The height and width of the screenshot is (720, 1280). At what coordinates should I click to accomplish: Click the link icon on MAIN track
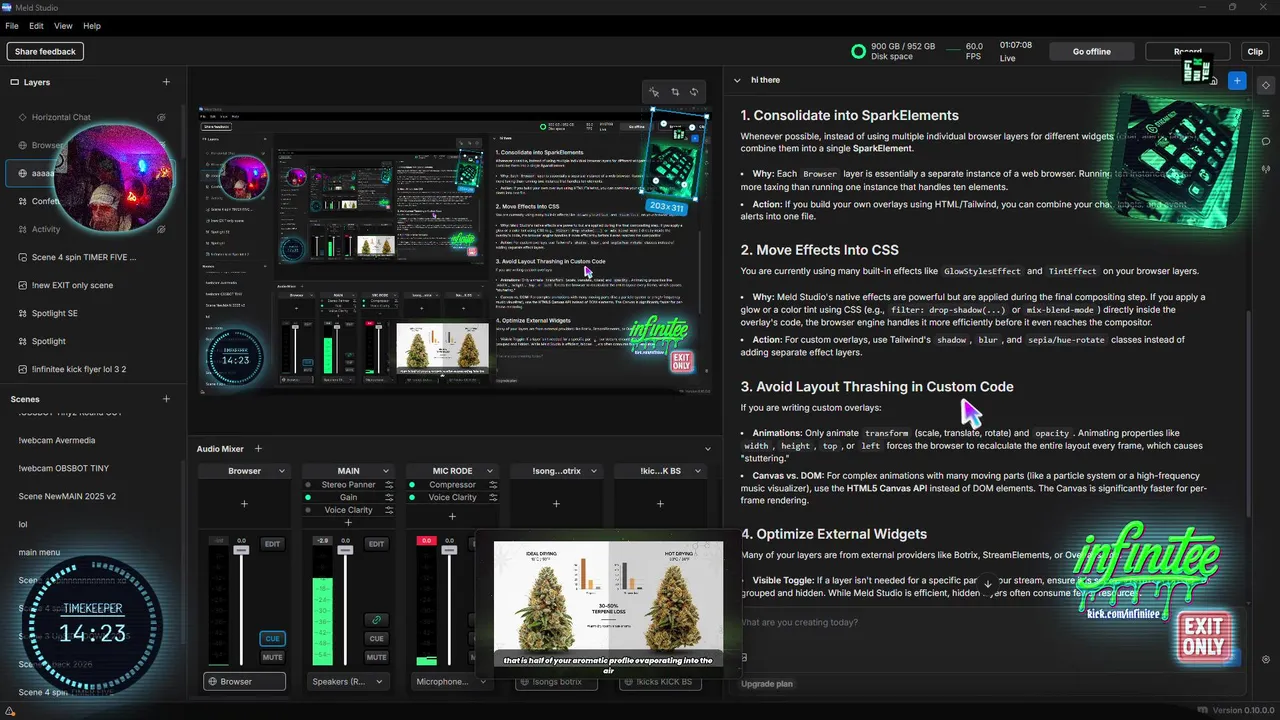point(376,620)
